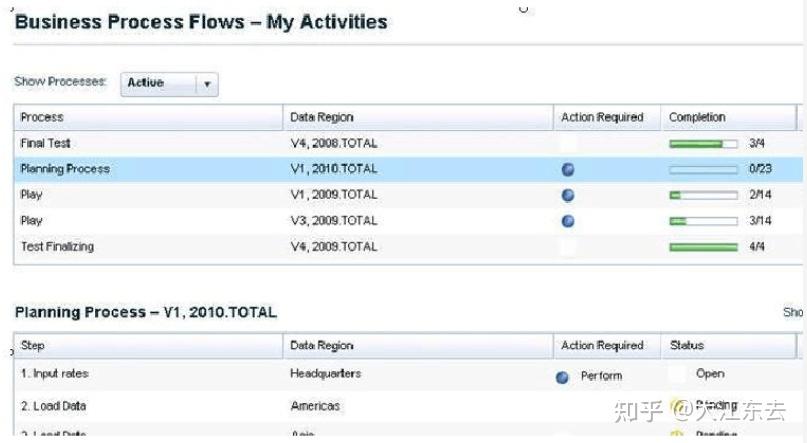Screen dimensions: 807x443
Task: Click the Status column header in steps table
Action: (687, 346)
